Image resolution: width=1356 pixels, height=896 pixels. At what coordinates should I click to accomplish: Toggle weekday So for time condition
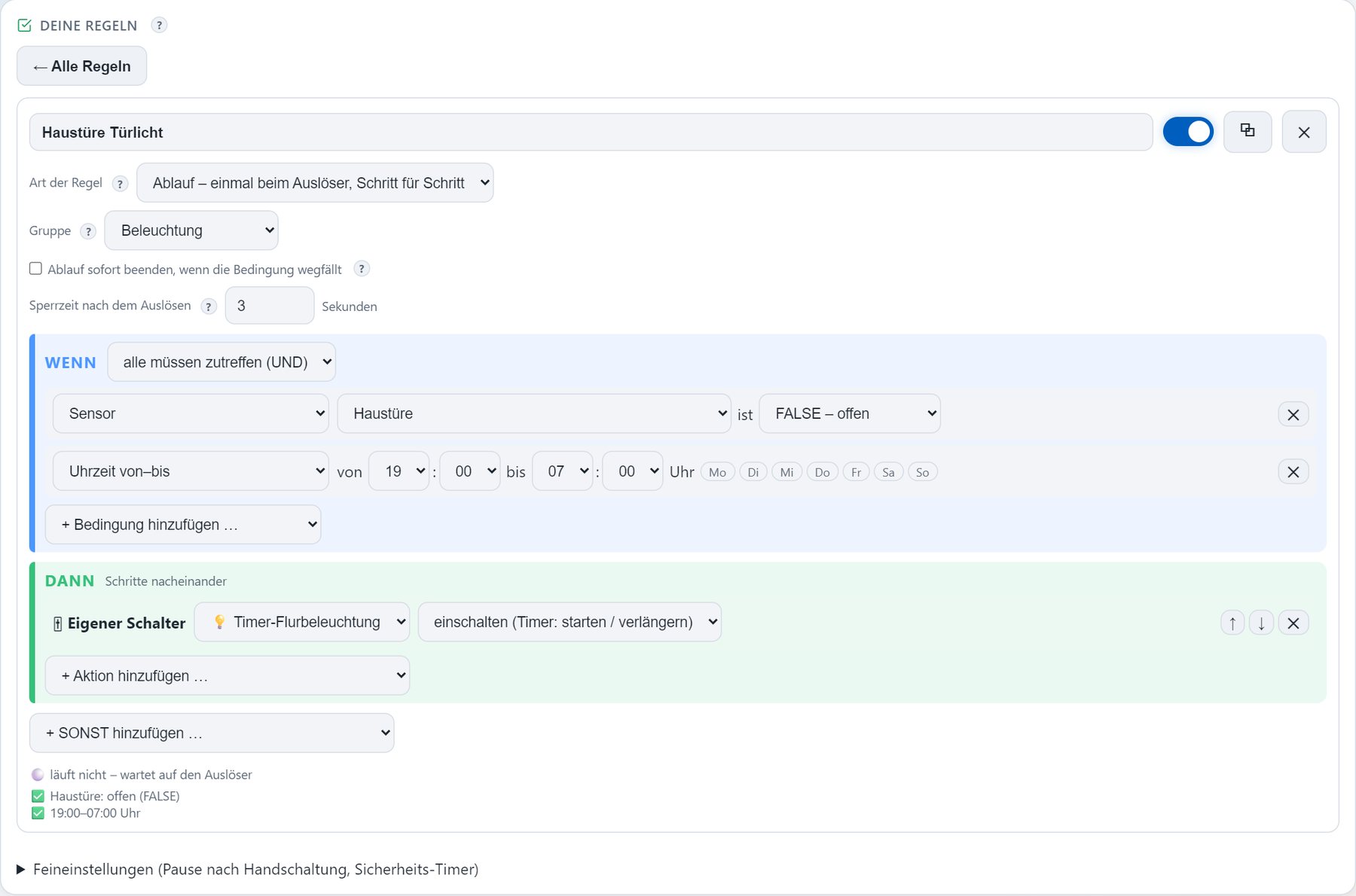(922, 472)
